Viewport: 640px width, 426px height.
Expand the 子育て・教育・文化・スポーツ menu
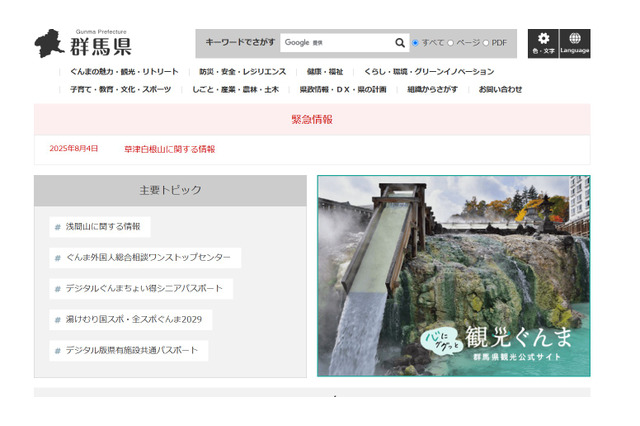coord(120,89)
